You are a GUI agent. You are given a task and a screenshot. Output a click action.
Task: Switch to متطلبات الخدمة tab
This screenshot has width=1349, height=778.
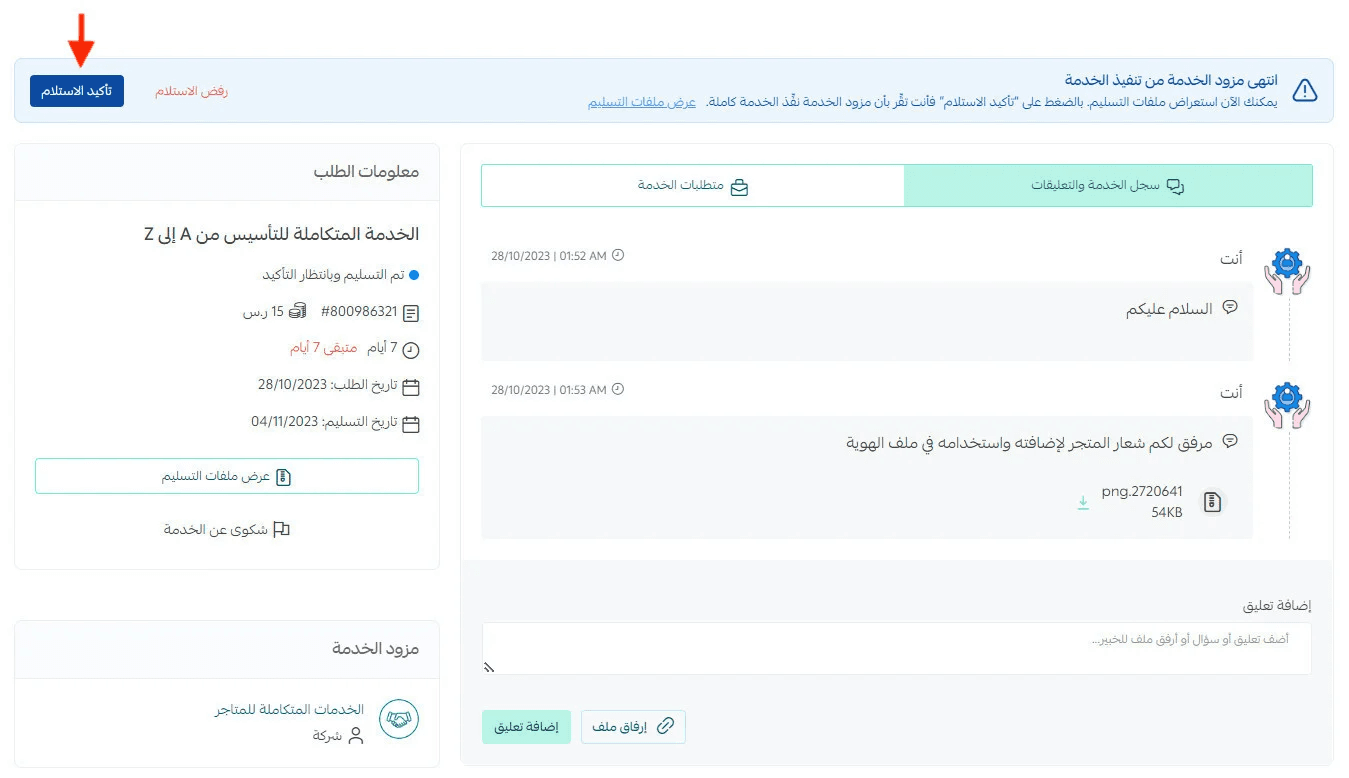(692, 186)
